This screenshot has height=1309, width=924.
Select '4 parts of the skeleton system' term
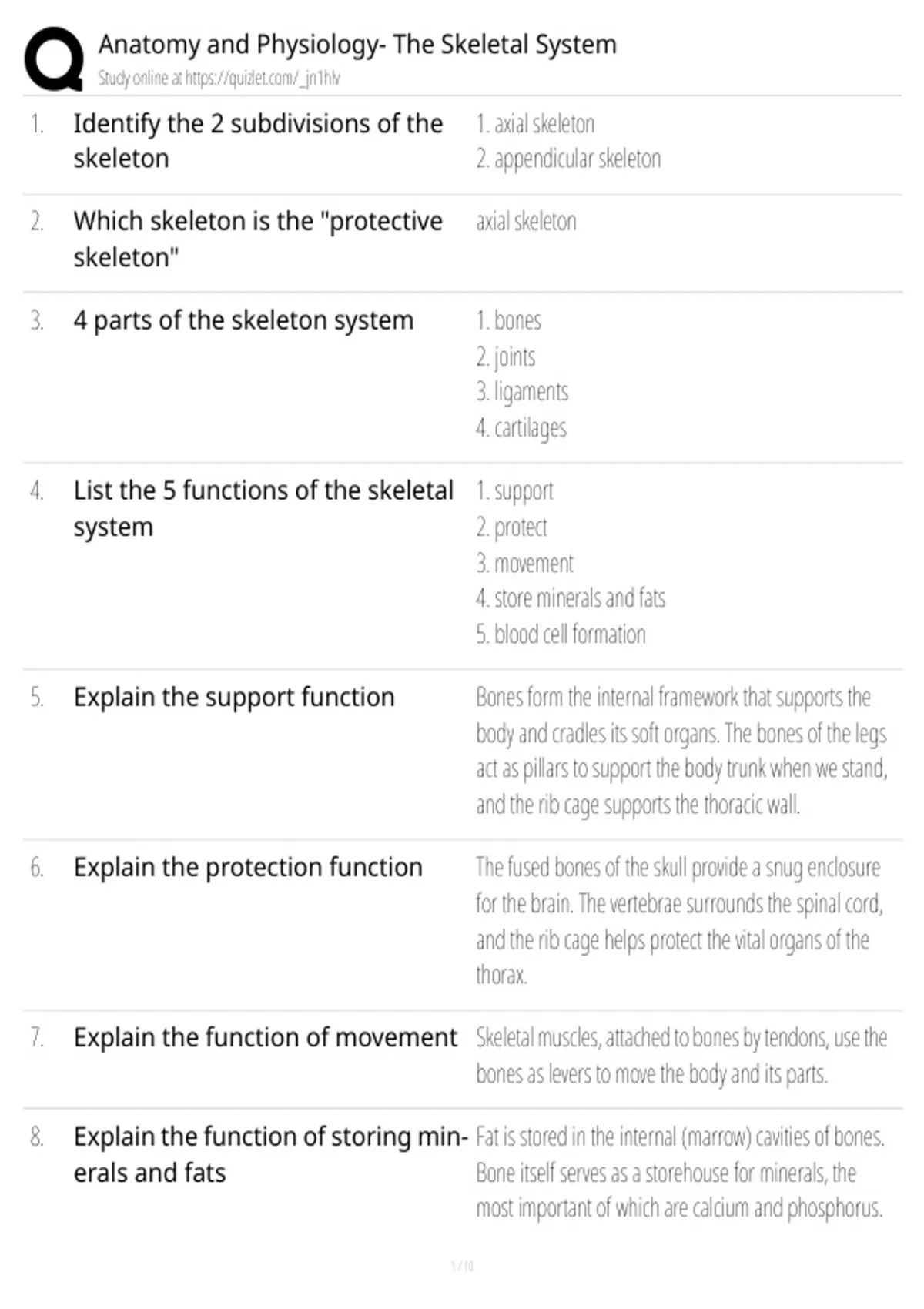[x=243, y=320]
